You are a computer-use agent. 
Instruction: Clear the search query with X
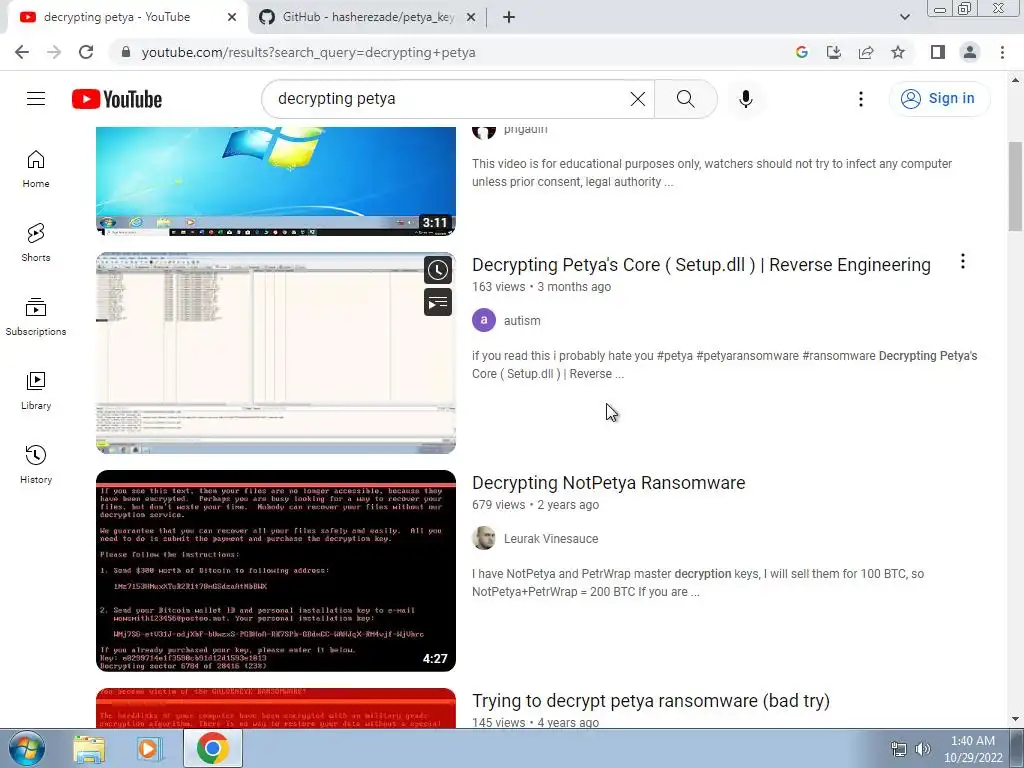pyautogui.click(x=637, y=99)
